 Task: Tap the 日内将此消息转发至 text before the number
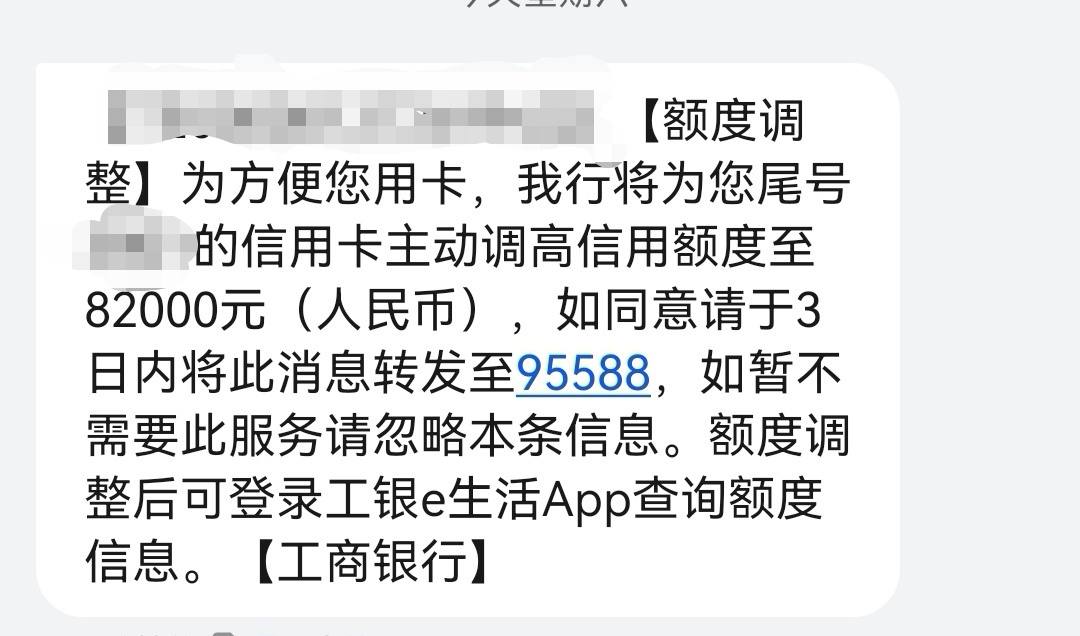pyautogui.click(x=301, y=373)
